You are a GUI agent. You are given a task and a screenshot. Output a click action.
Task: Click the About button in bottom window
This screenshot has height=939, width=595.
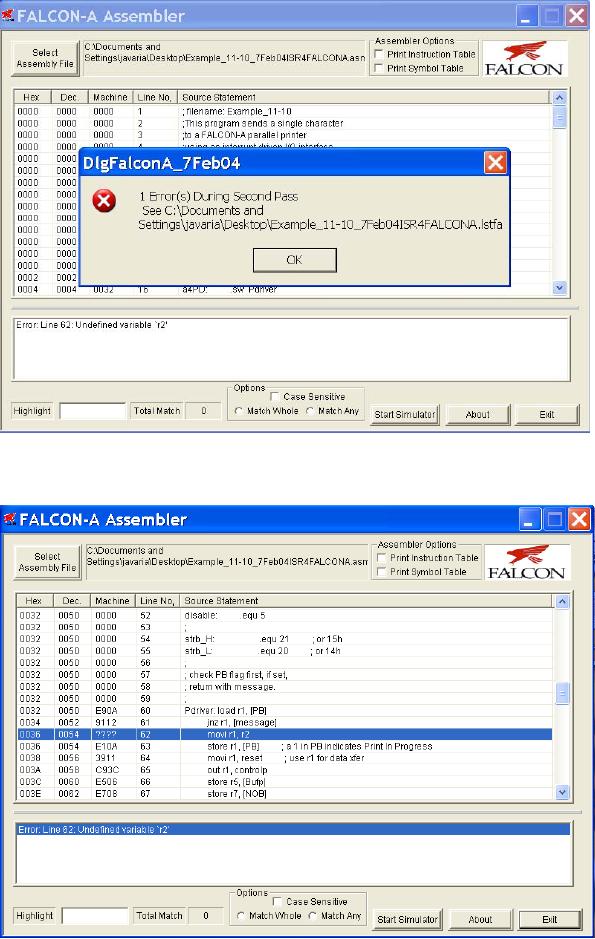coord(480,919)
